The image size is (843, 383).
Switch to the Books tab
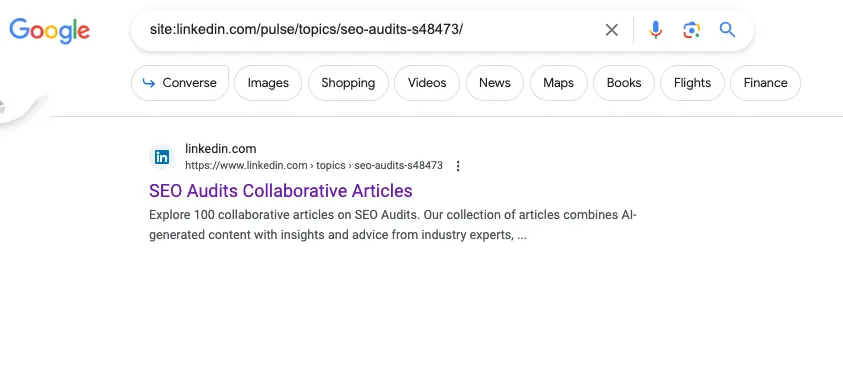point(624,83)
